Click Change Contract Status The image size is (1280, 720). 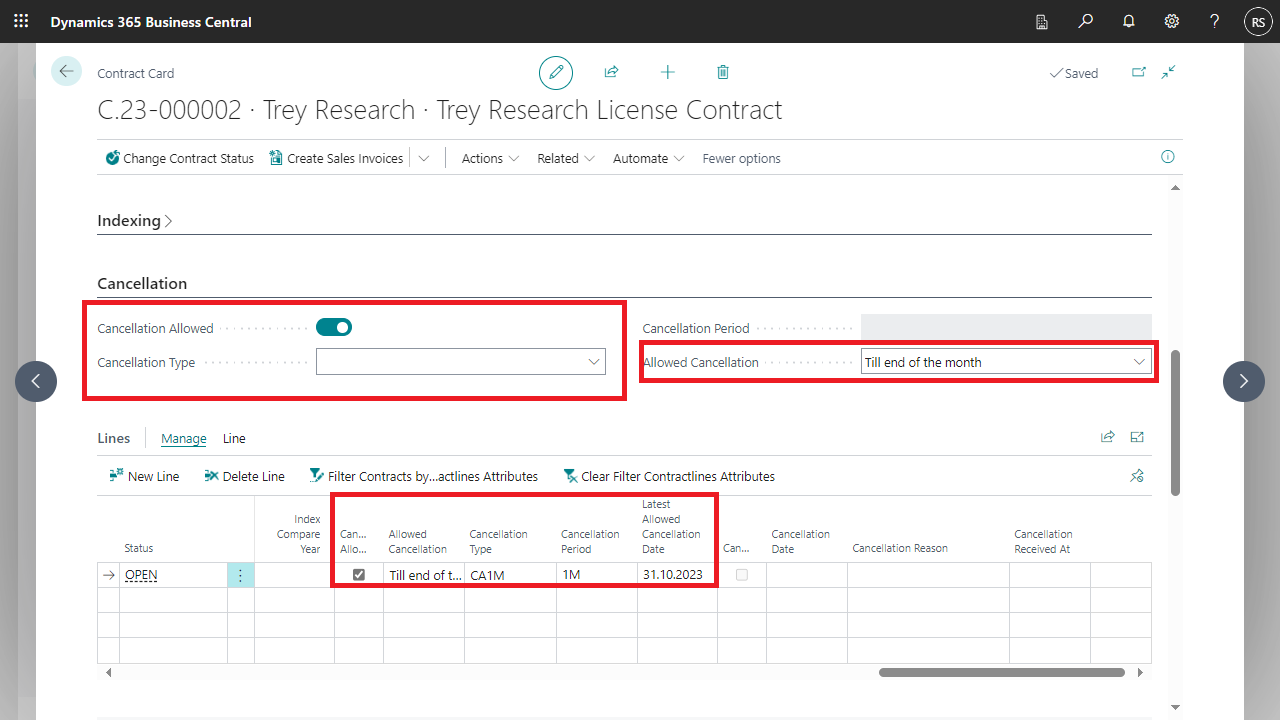coord(180,158)
